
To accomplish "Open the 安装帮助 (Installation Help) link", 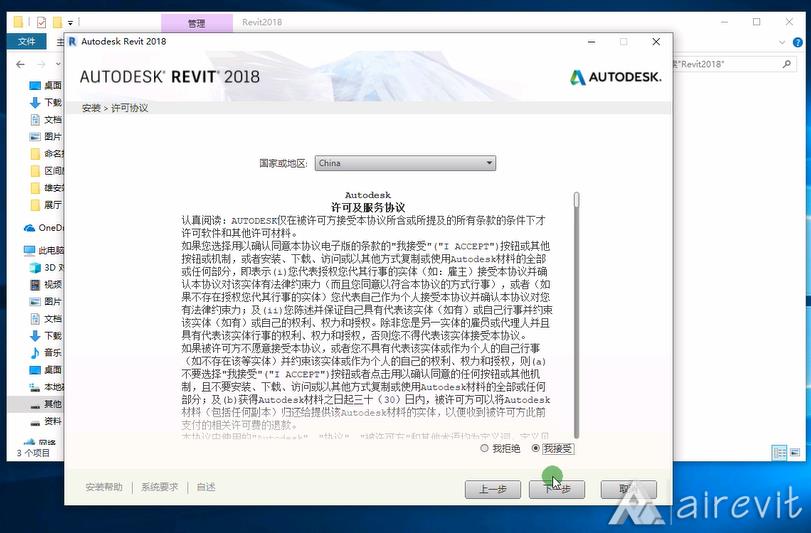I will click(104, 487).
